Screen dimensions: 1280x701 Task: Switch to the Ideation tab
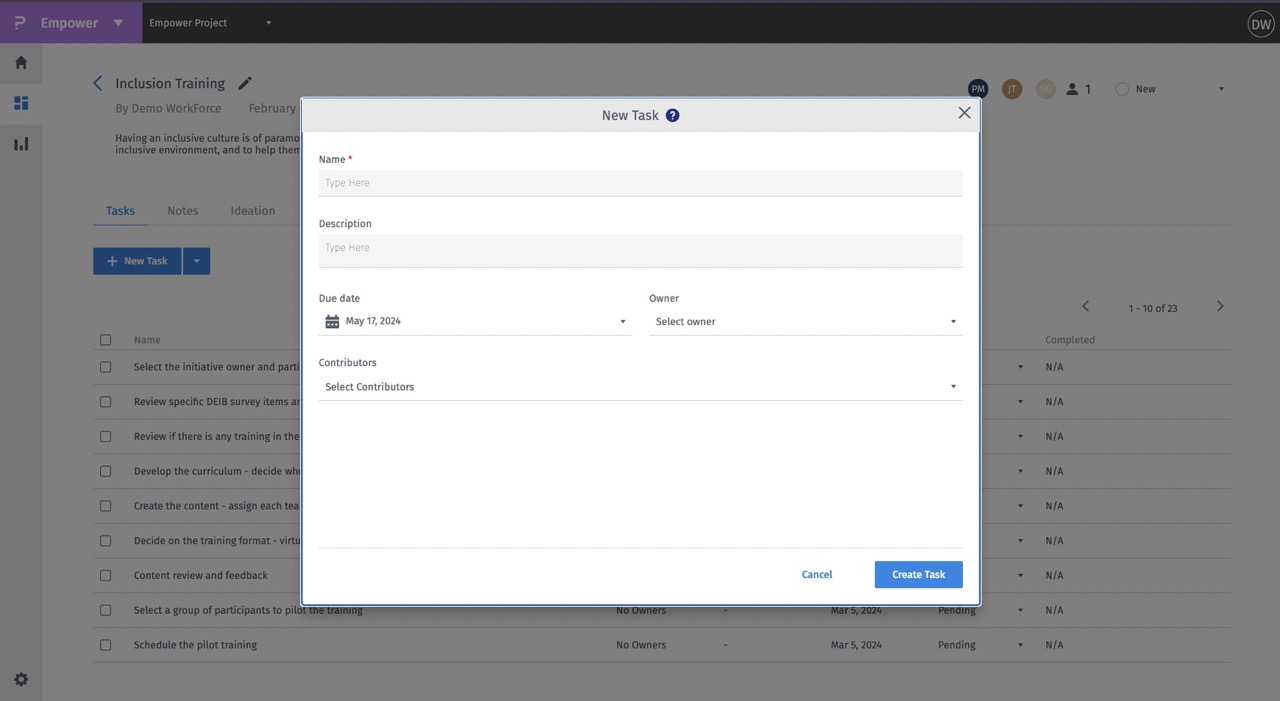(x=252, y=210)
